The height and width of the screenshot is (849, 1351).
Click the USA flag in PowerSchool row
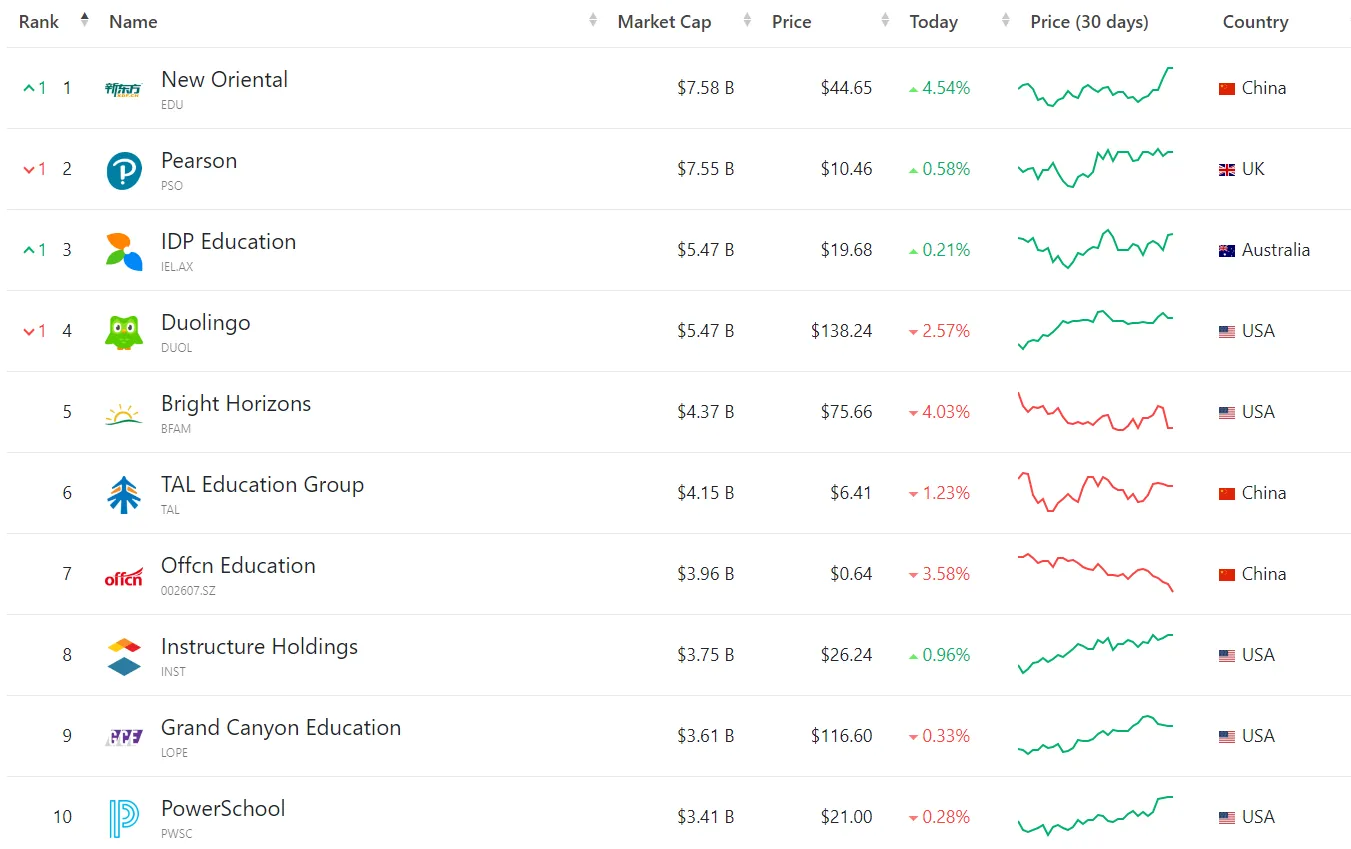pyautogui.click(x=1227, y=818)
